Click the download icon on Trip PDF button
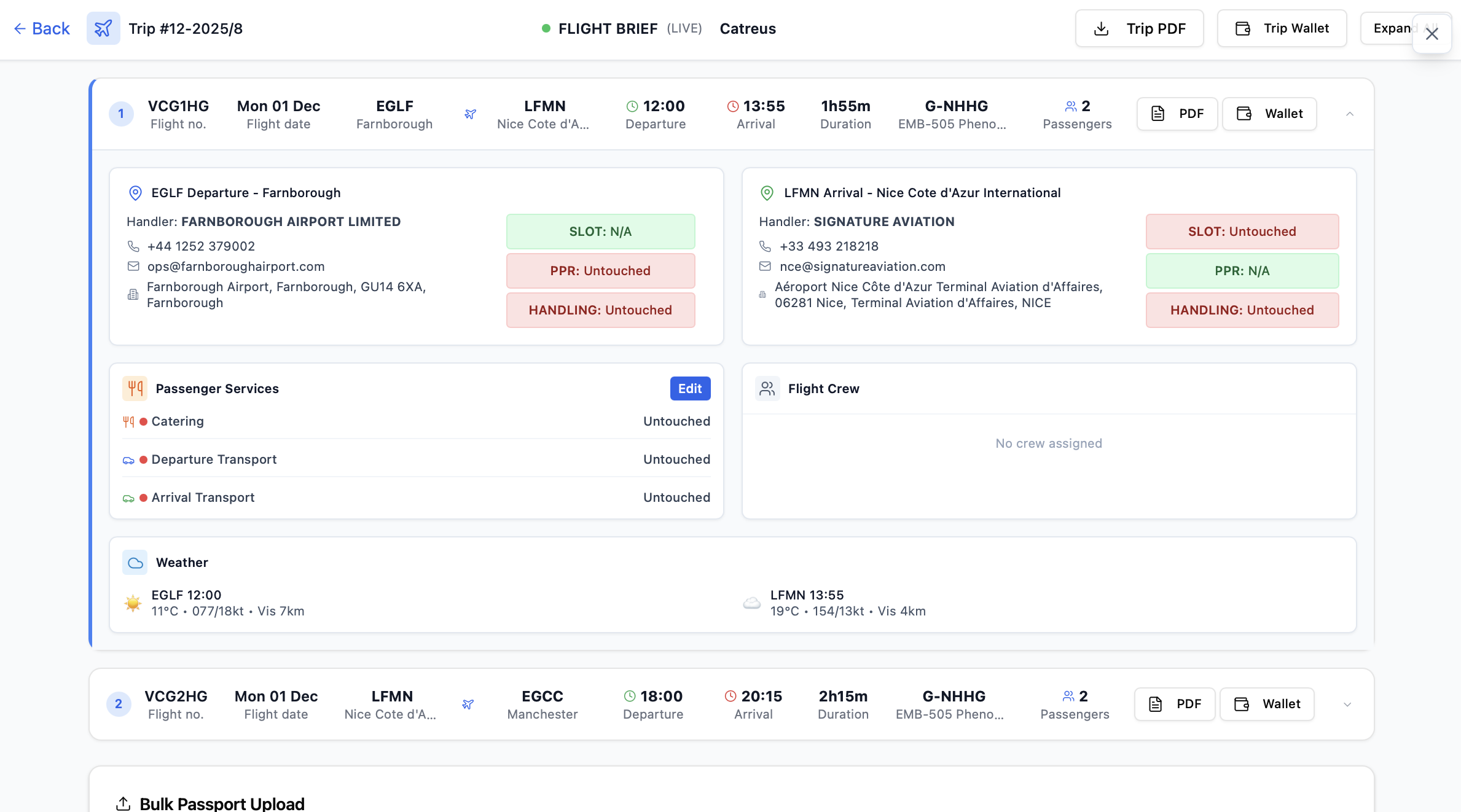The image size is (1461, 812). coord(1102,28)
